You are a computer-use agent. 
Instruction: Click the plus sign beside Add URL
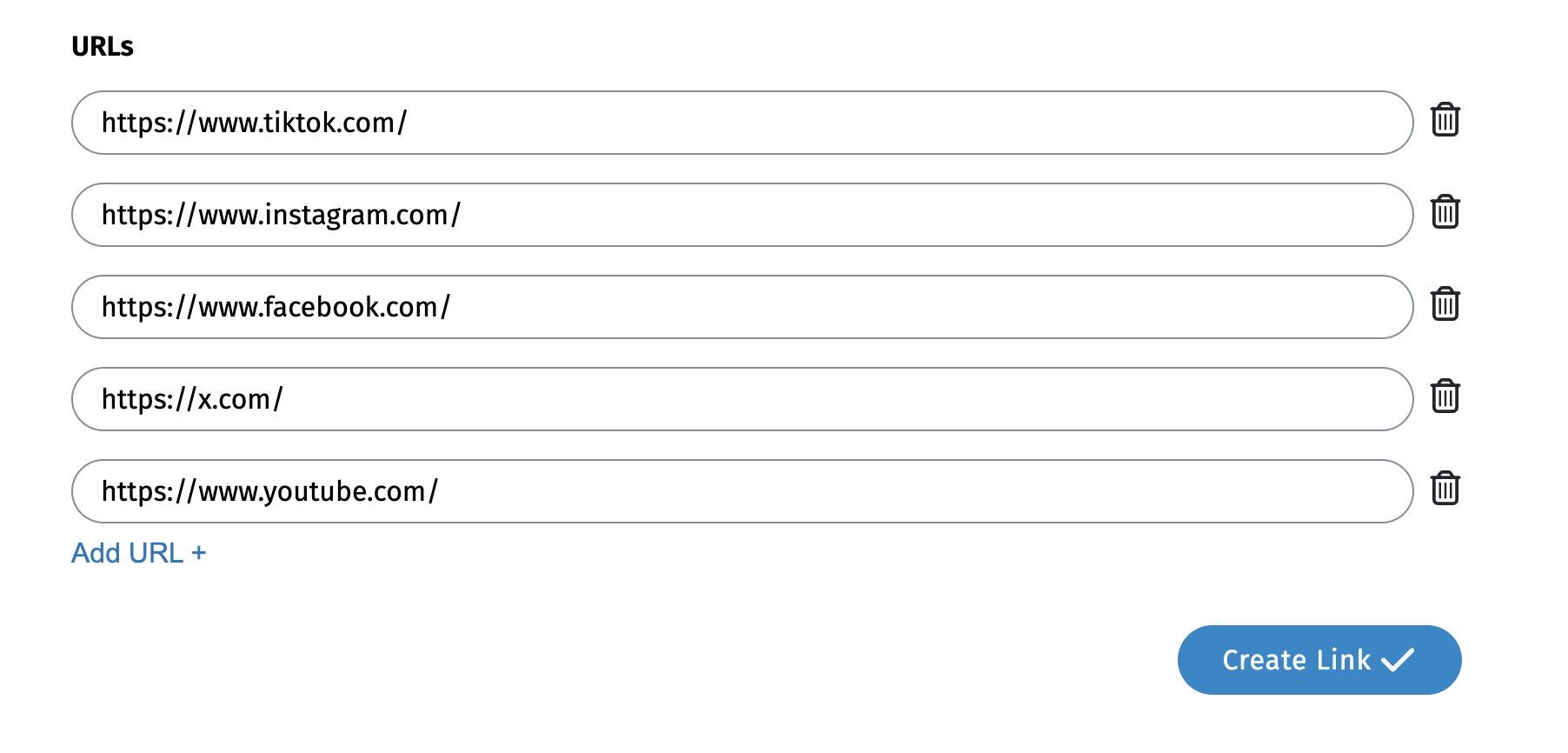pos(199,553)
